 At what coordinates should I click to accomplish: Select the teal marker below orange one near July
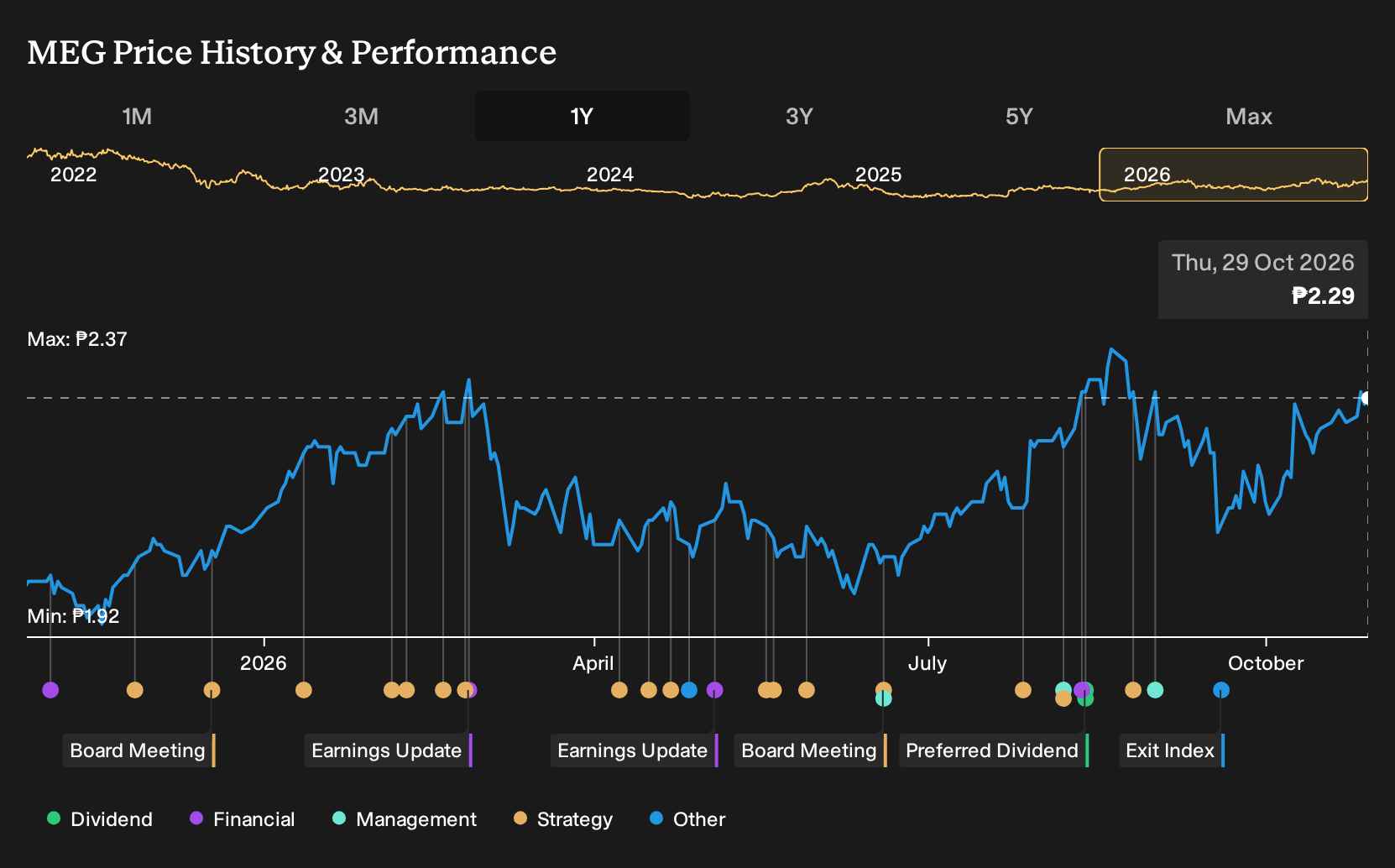[x=883, y=698]
